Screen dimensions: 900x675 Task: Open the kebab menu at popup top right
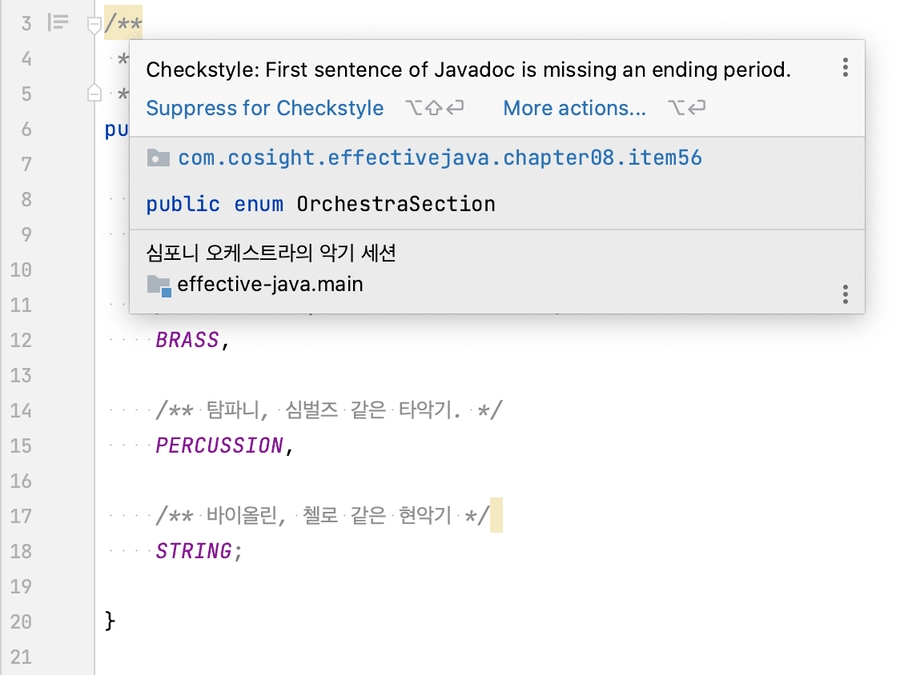pyautogui.click(x=845, y=67)
